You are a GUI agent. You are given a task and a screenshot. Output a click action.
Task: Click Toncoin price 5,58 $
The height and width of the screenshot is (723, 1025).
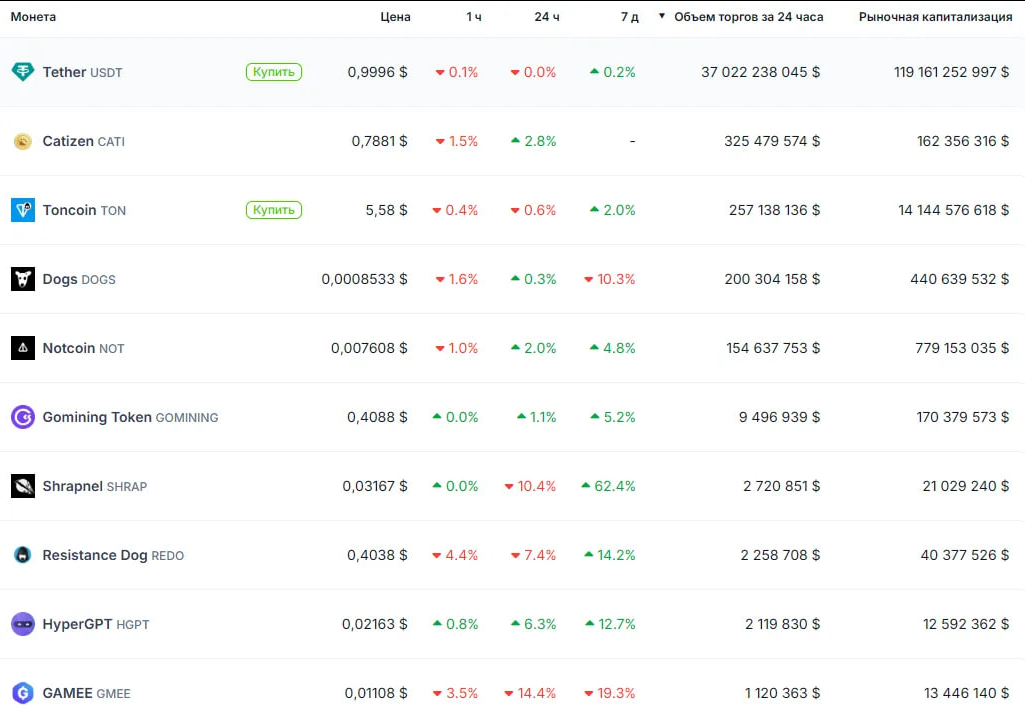click(x=386, y=210)
